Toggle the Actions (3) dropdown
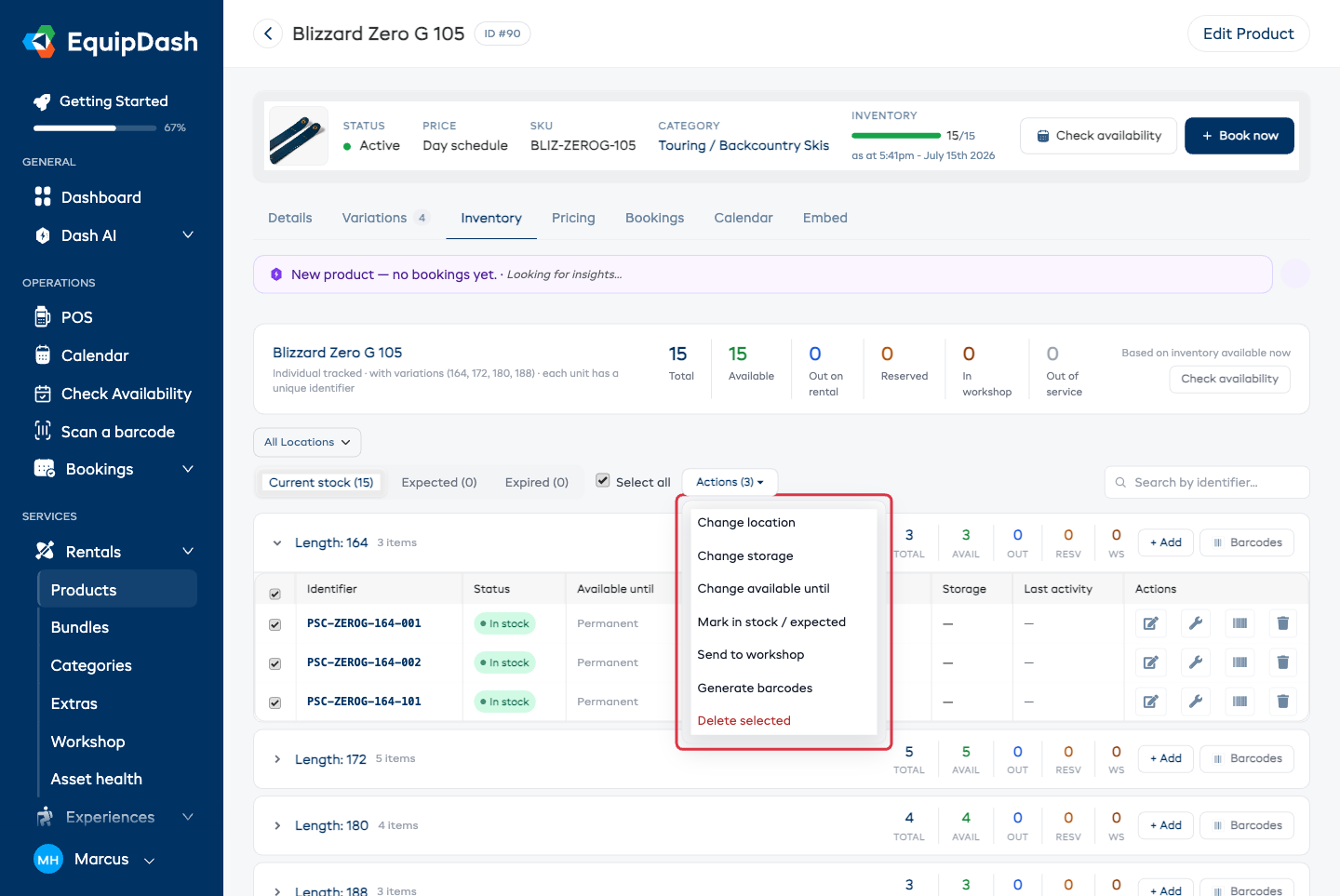Screen dimensions: 1340x896 click(x=730, y=482)
